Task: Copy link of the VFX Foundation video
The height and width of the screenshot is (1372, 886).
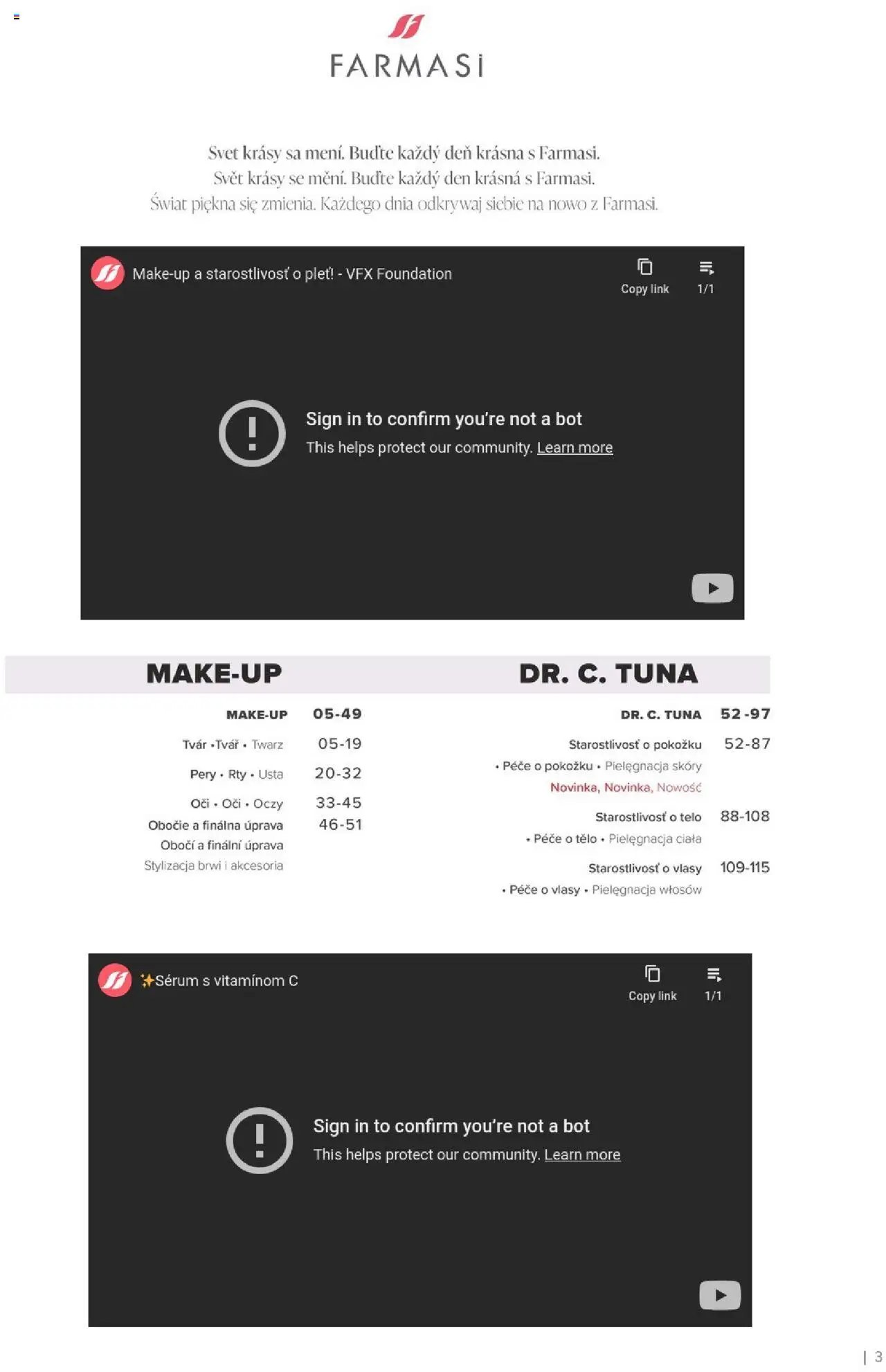Action: point(644,276)
